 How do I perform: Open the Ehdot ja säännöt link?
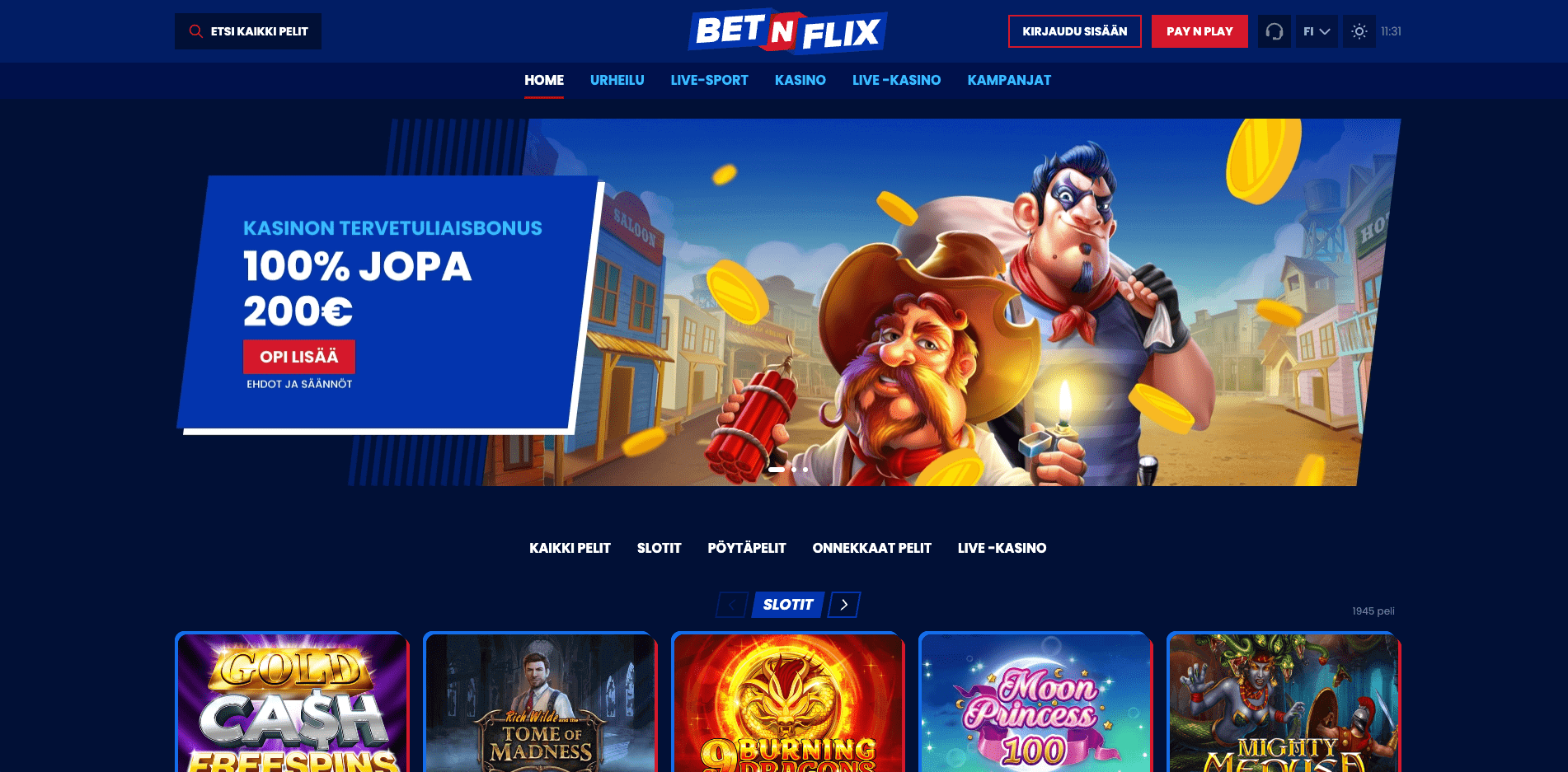pos(299,384)
